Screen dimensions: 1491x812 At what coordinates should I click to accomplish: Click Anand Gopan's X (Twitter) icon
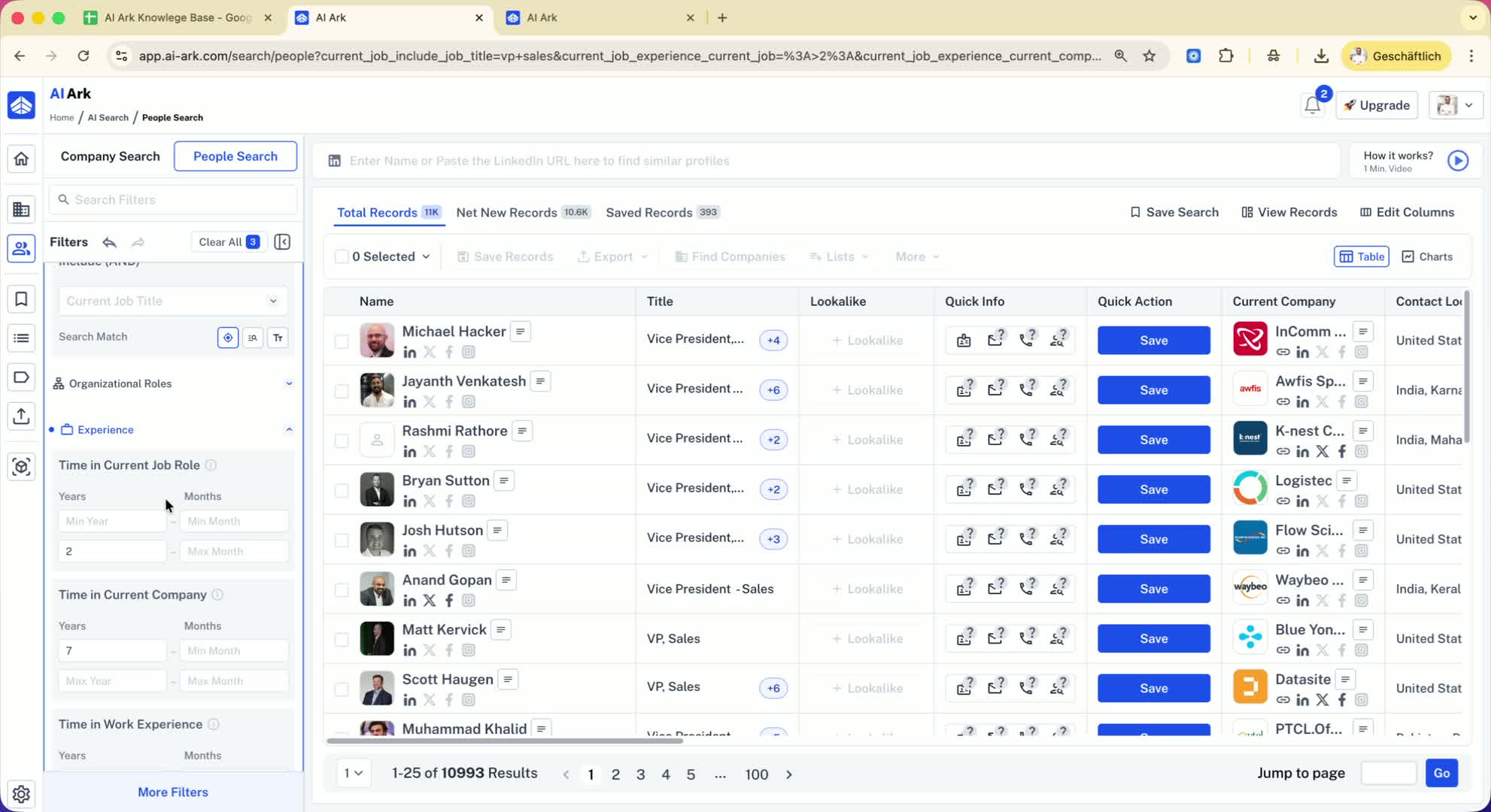[x=430, y=600]
